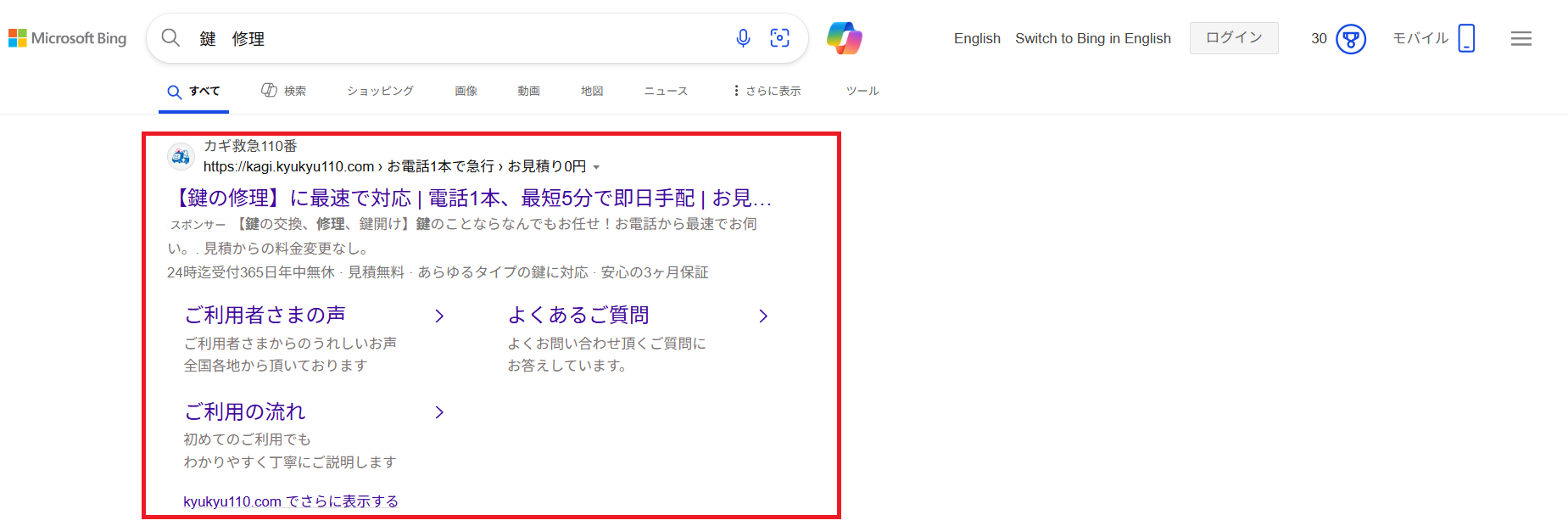Click the カギ救急110番 site favicon
The image size is (1568, 526).
coord(181,157)
